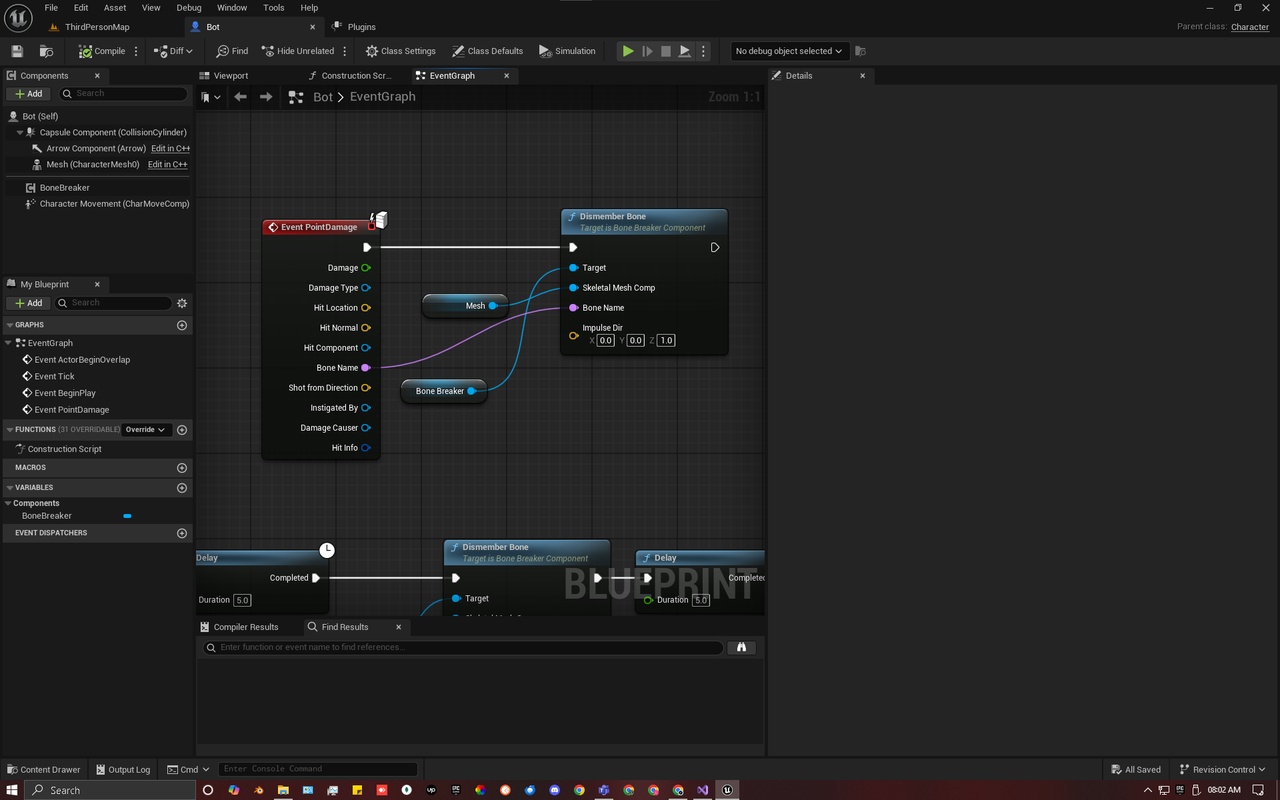Screen dimensions: 1280x800
Task: Click the Character parent class link
Action: (1250, 27)
